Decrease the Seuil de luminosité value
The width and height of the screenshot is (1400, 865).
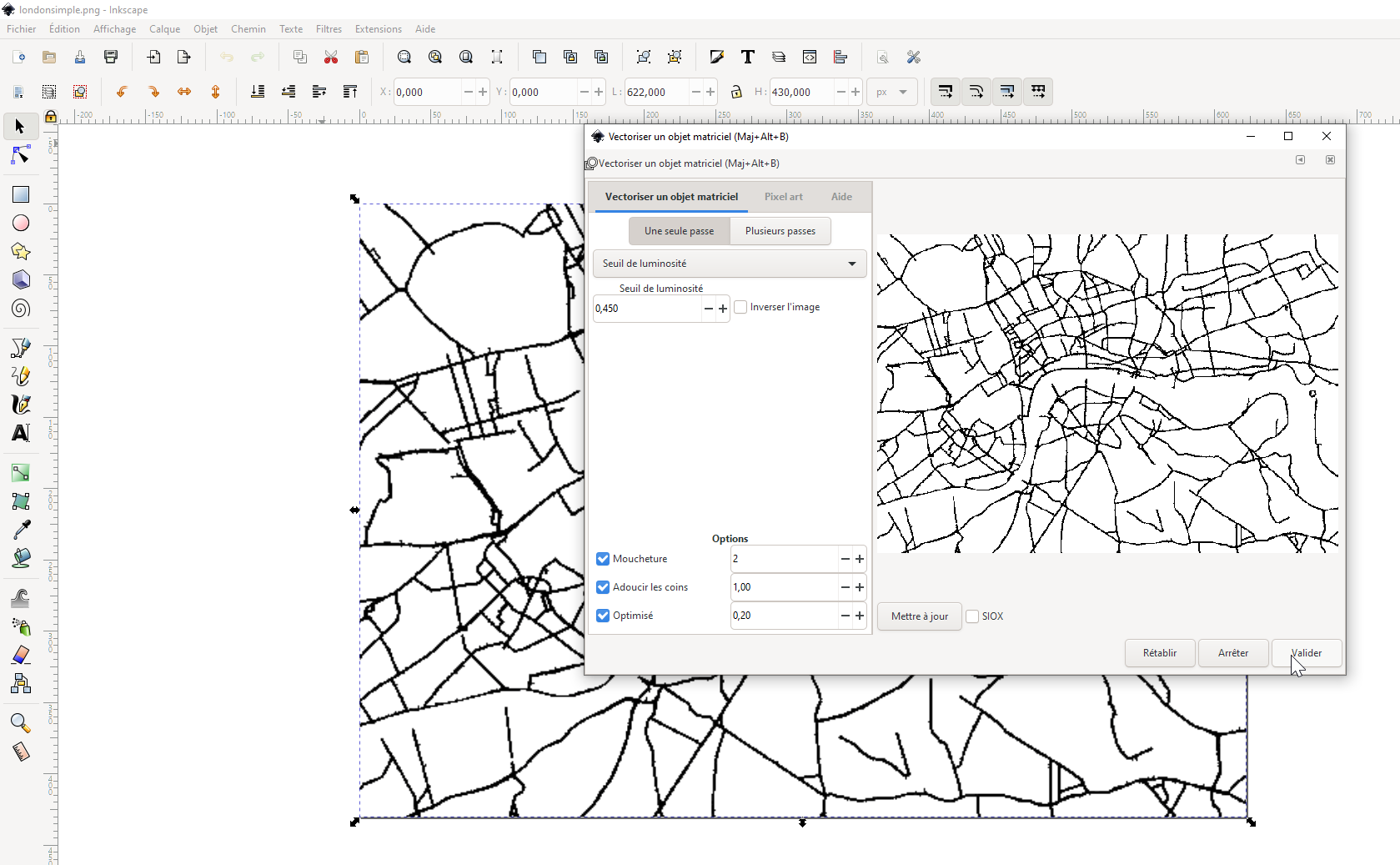(x=708, y=309)
